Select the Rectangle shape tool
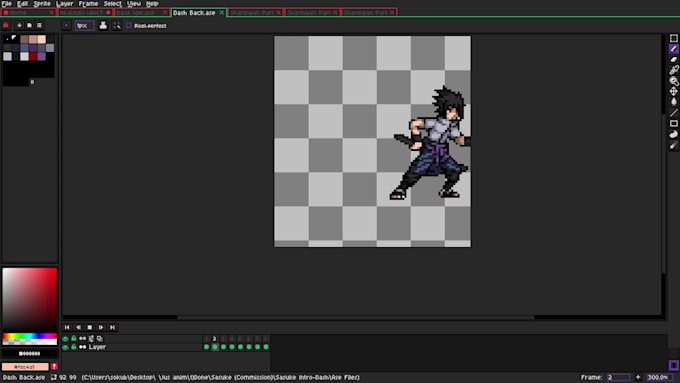The image size is (680, 383). click(x=673, y=124)
